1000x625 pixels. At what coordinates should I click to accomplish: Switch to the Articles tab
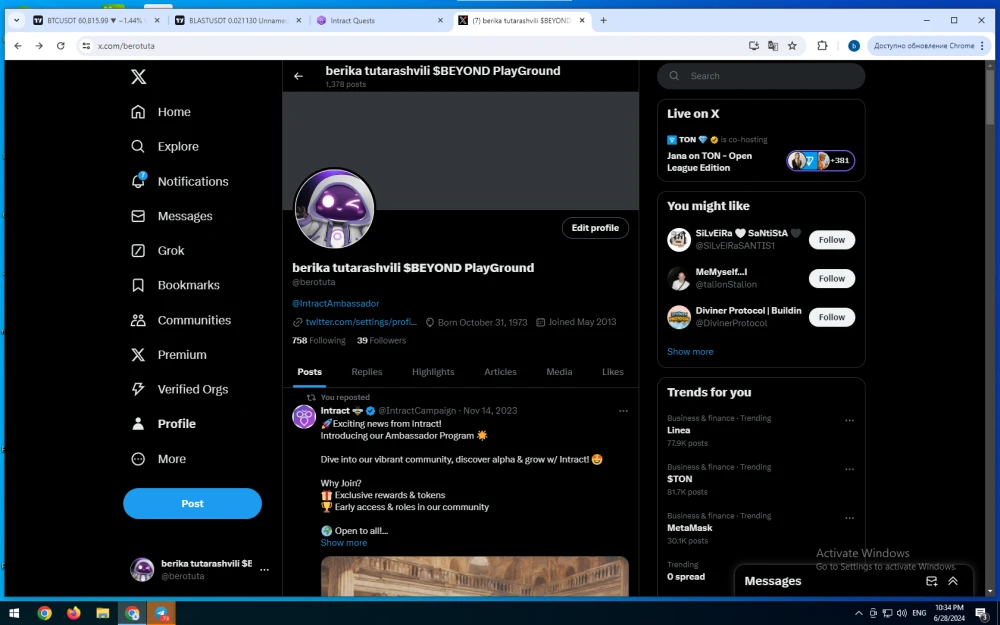pos(500,372)
